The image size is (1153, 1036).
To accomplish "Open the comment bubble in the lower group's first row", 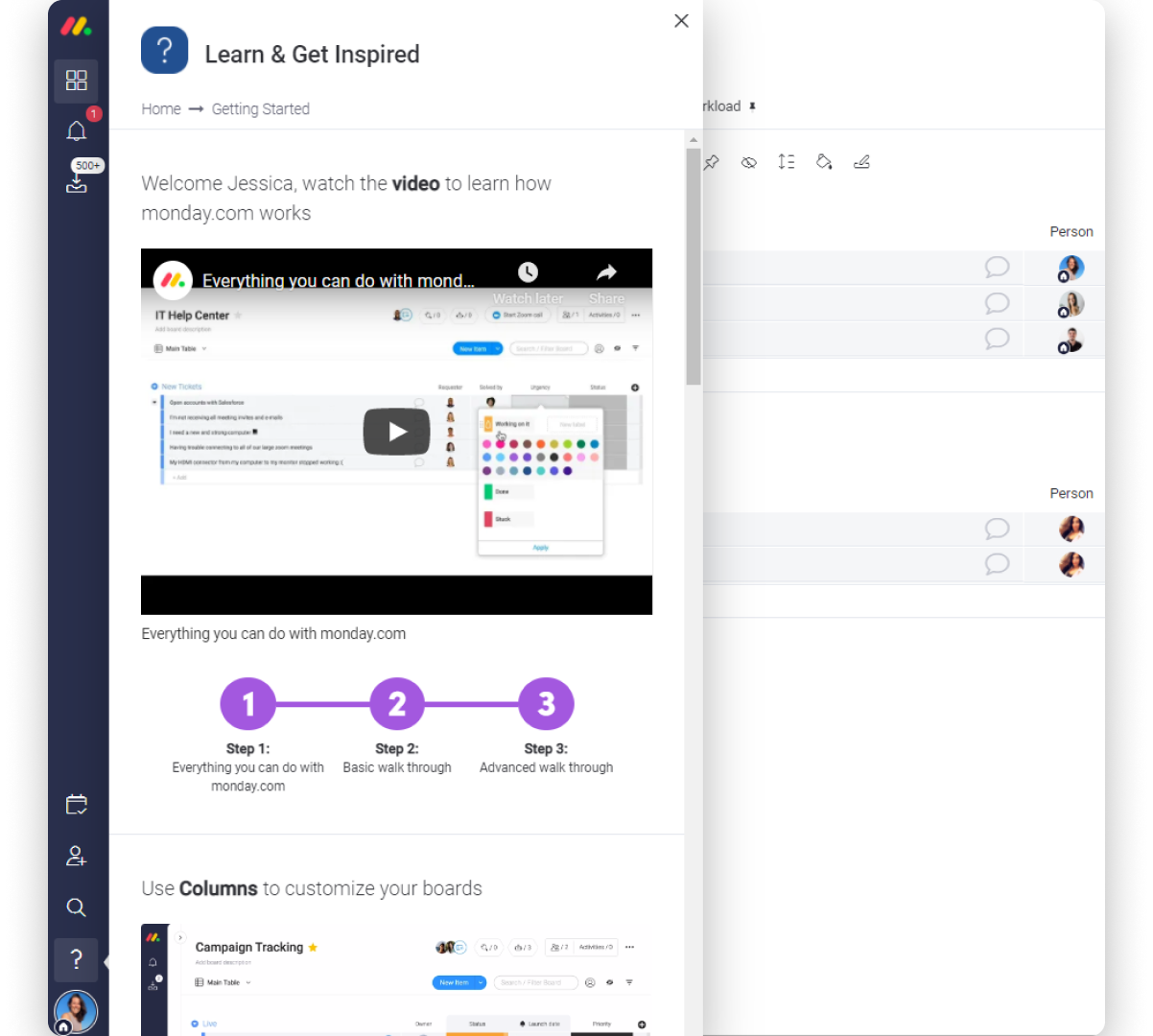I will (x=998, y=529).
